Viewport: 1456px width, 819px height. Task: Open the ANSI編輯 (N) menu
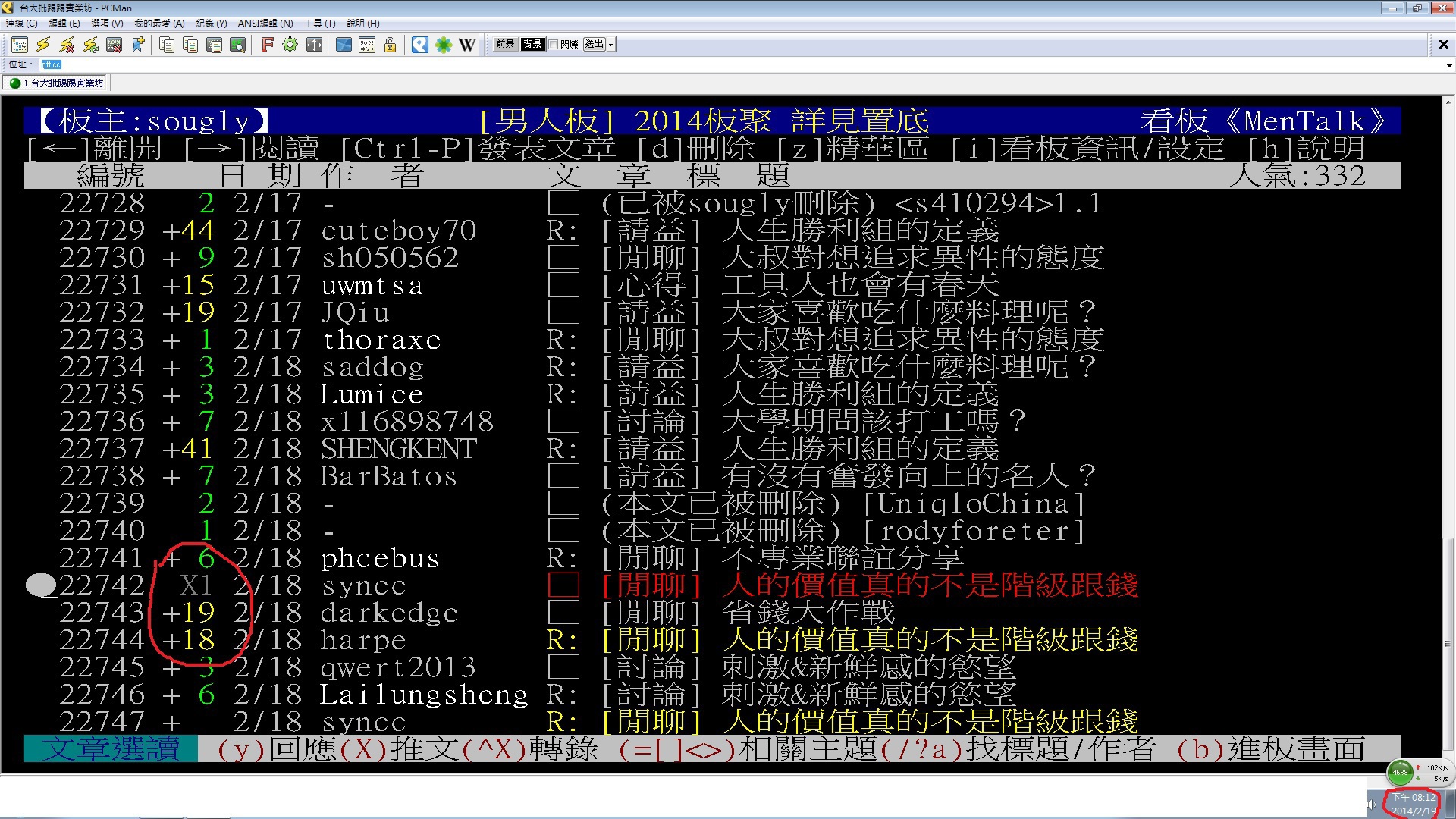(265, 24)
